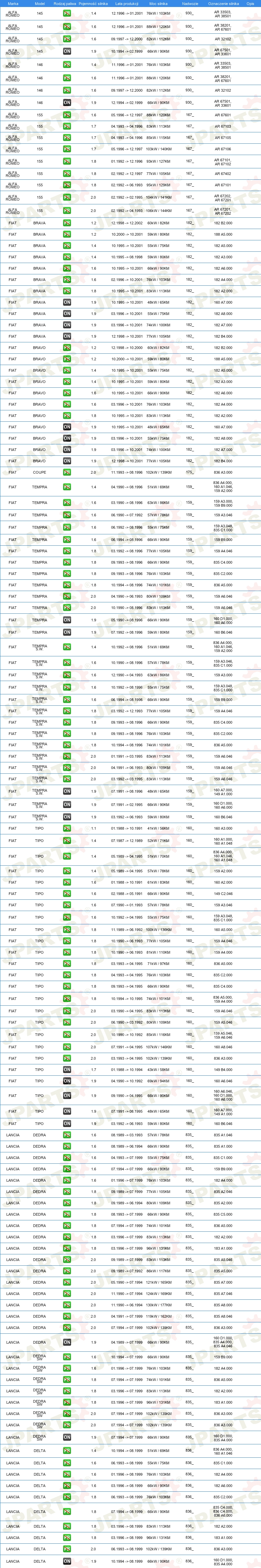Image resolution: width=261 pixels, height=1568 pixels.
Task: Select Tipo production years 11.1989 -> 06.1992
Action: 127,930
